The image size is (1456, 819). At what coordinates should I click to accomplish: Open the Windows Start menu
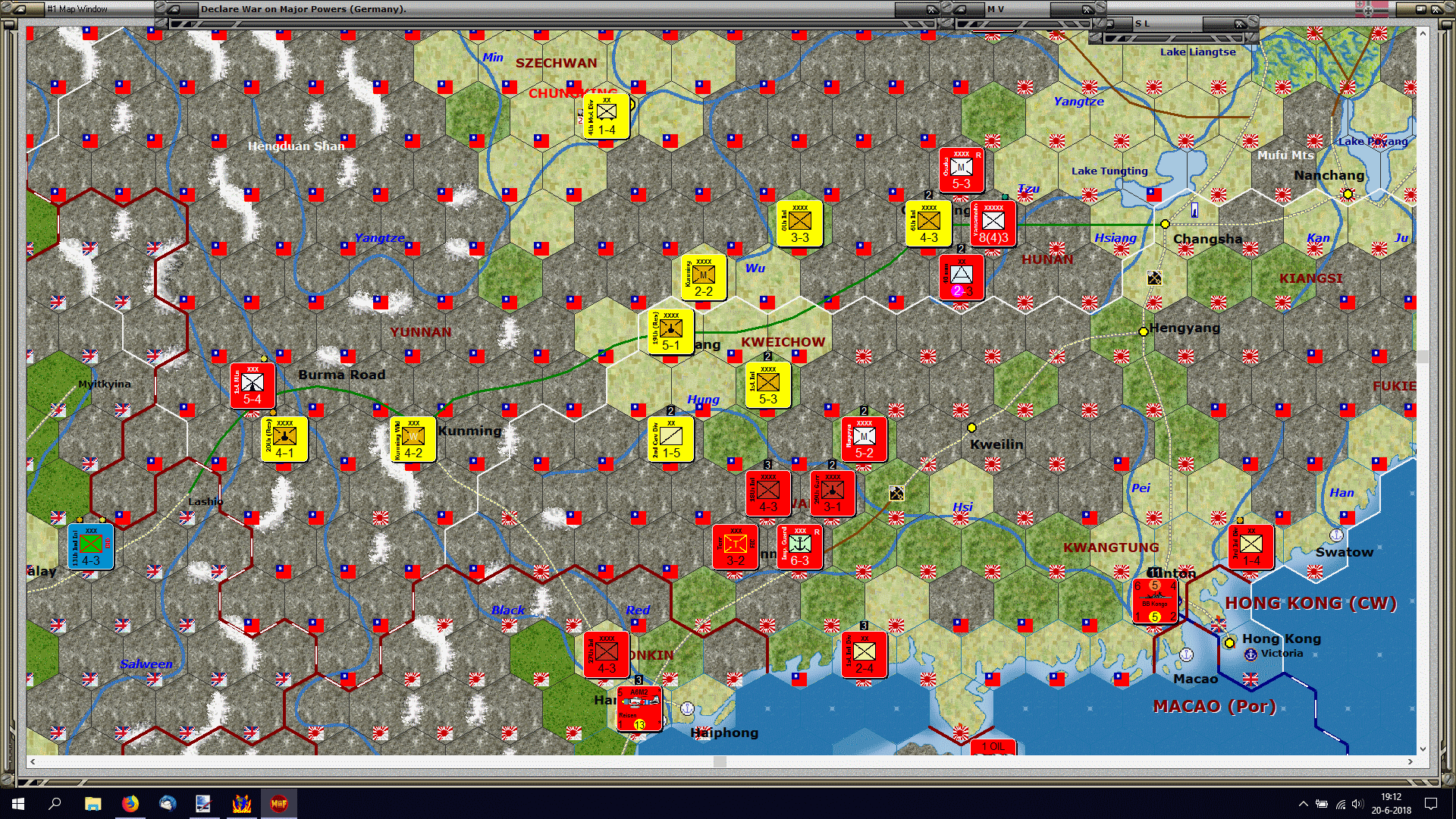[x=18, y=803]
